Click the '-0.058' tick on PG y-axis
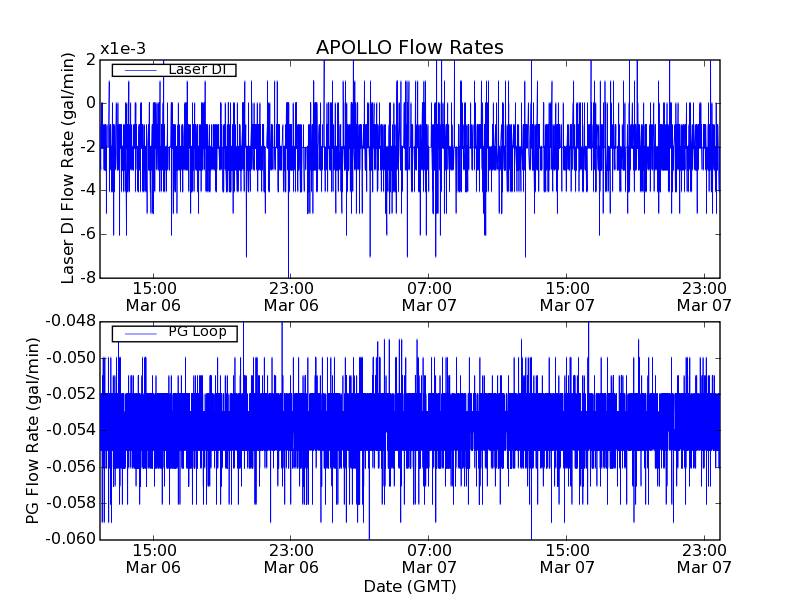This screenshot has height=600, width=800. [x=71, y=503]
